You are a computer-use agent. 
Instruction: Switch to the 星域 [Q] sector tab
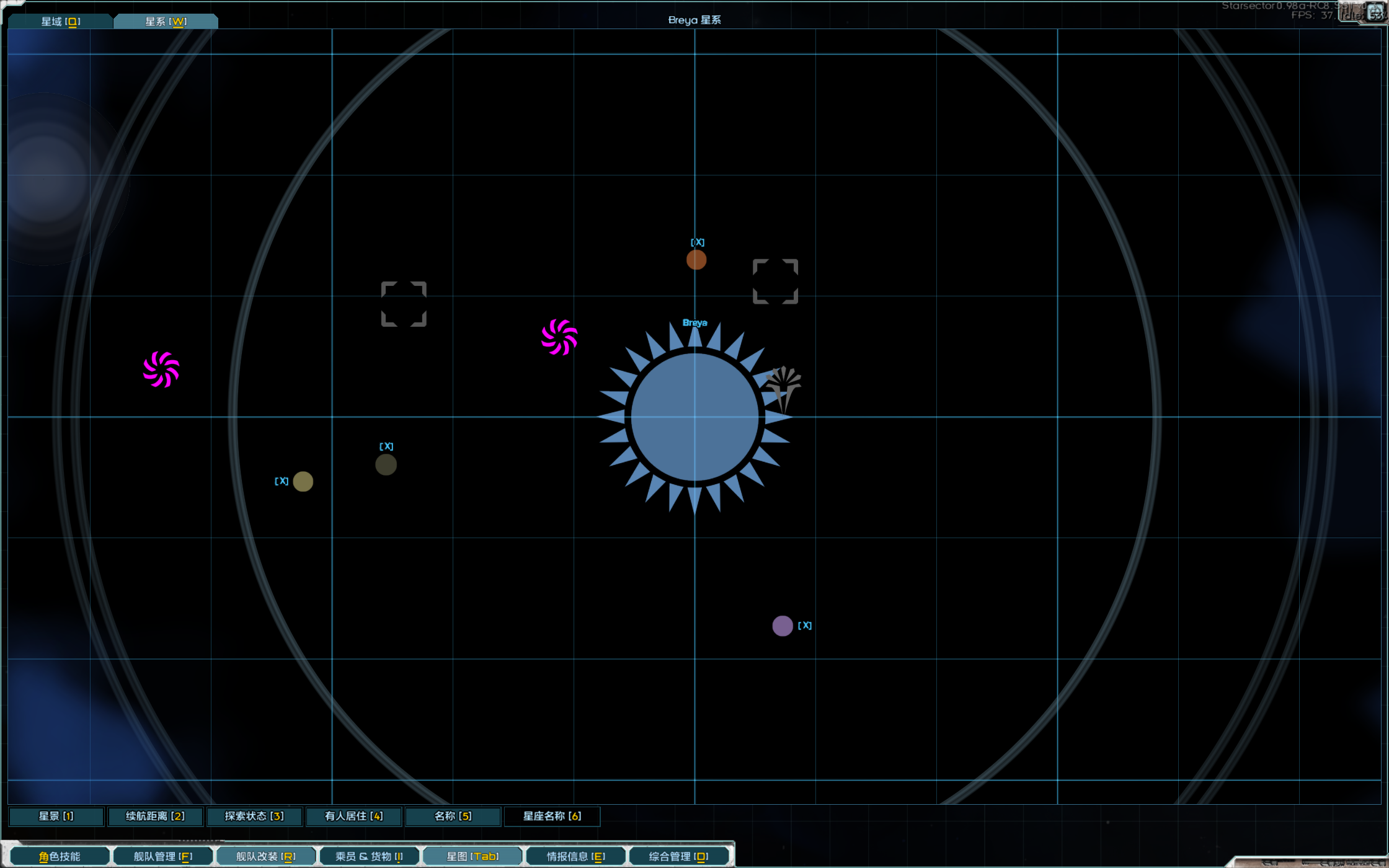60,22
